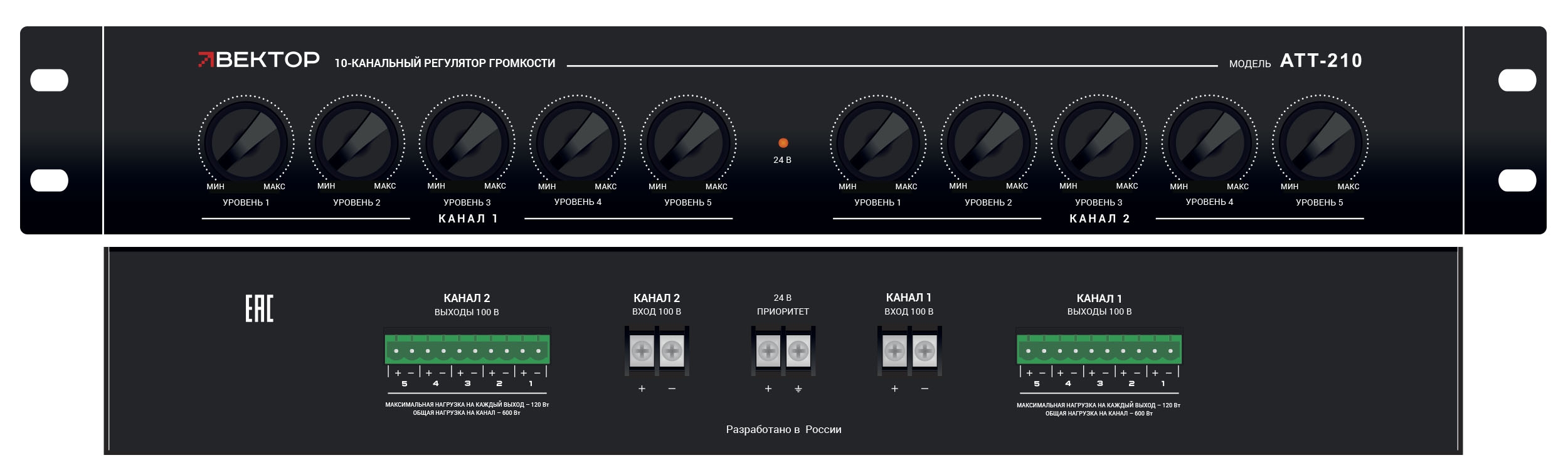
Task: Click the Канал 2 Уровень 4 knob
Action: point(1210,143)
